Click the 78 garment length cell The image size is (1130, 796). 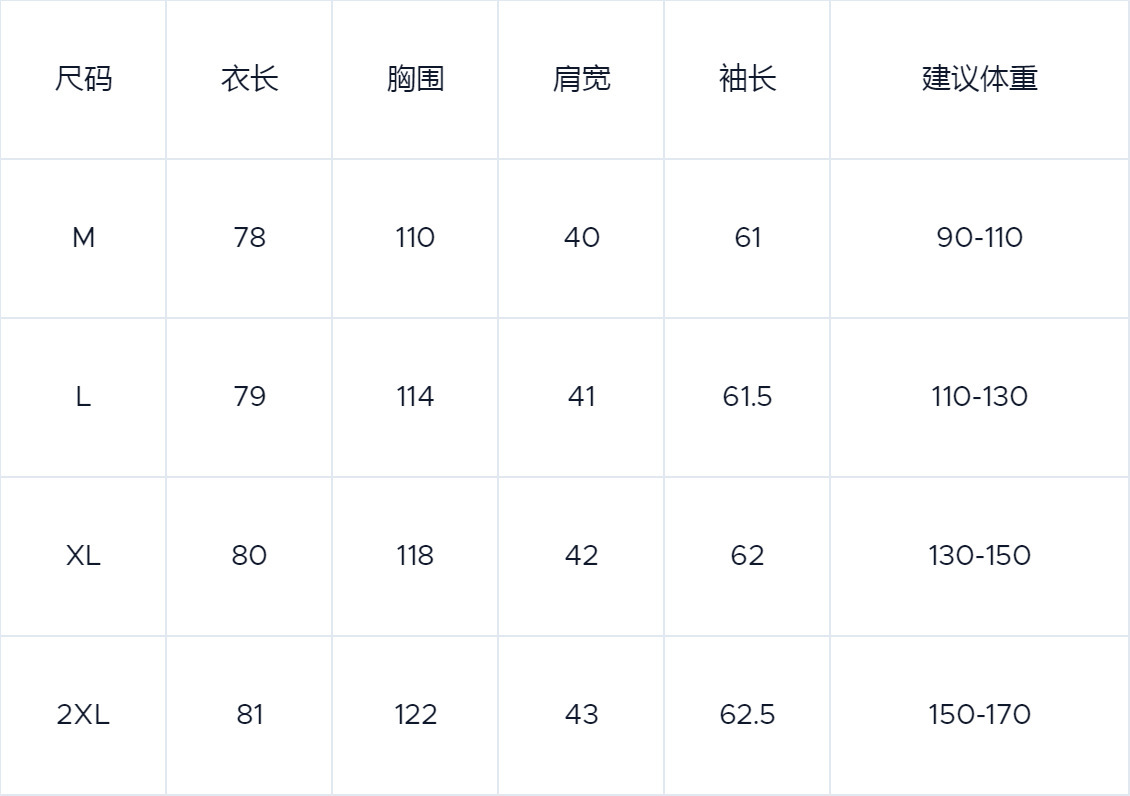(249, 238)
